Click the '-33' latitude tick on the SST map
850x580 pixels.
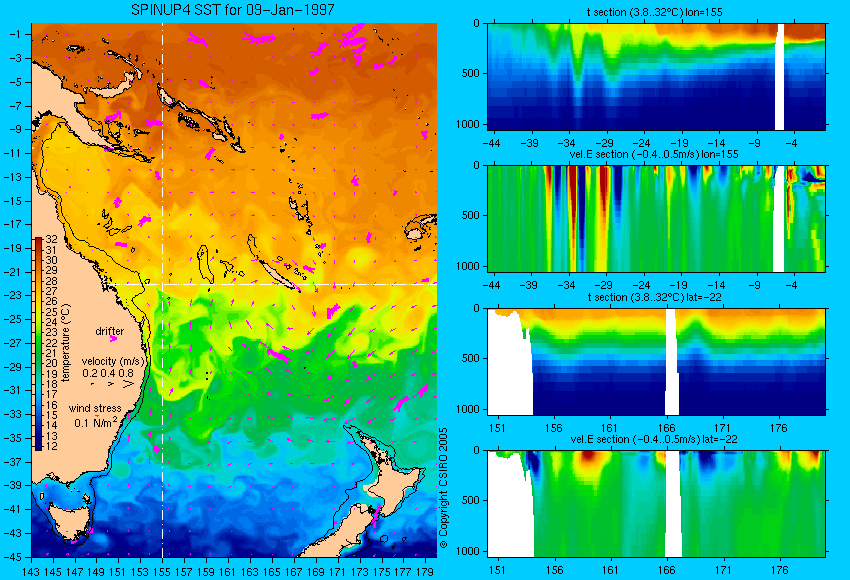(x=12, y=414)
